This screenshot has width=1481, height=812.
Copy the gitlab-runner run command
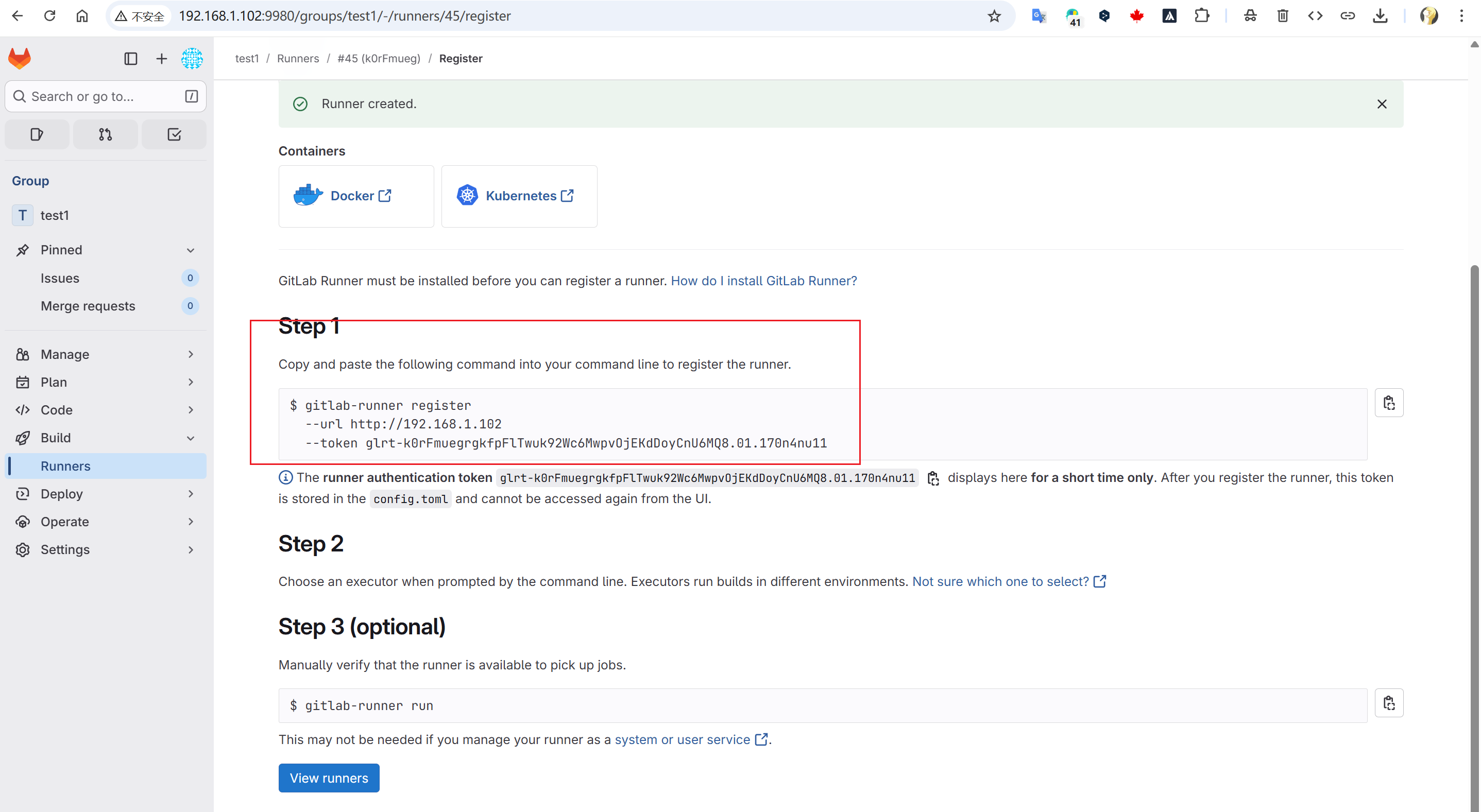[x=1388, y=703]
